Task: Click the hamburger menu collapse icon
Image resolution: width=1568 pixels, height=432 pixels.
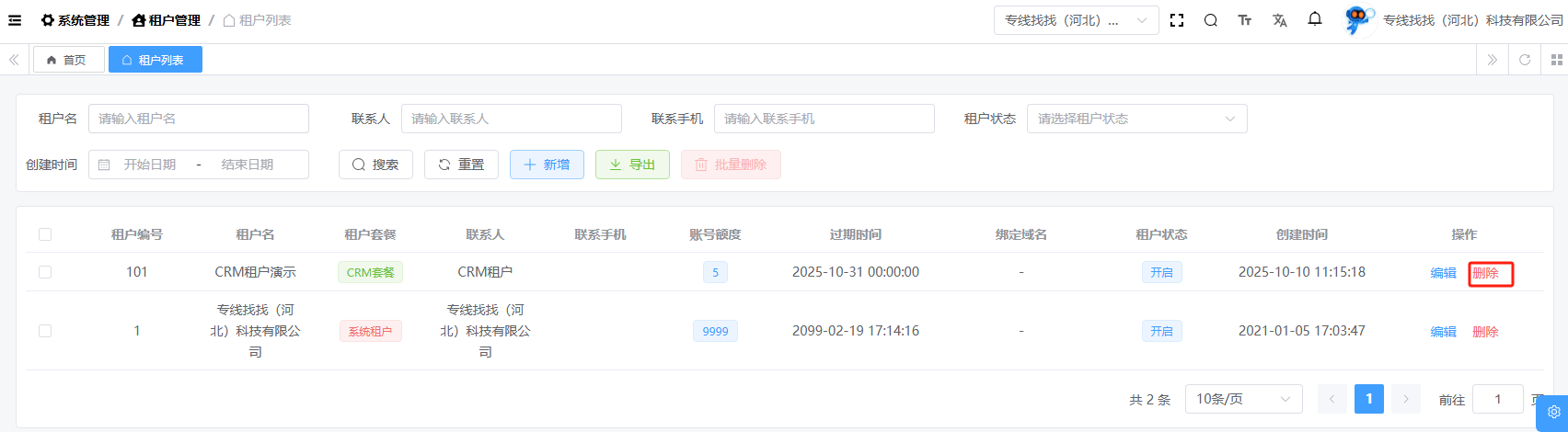Action: pyautogui.click(x=15, y=20)
